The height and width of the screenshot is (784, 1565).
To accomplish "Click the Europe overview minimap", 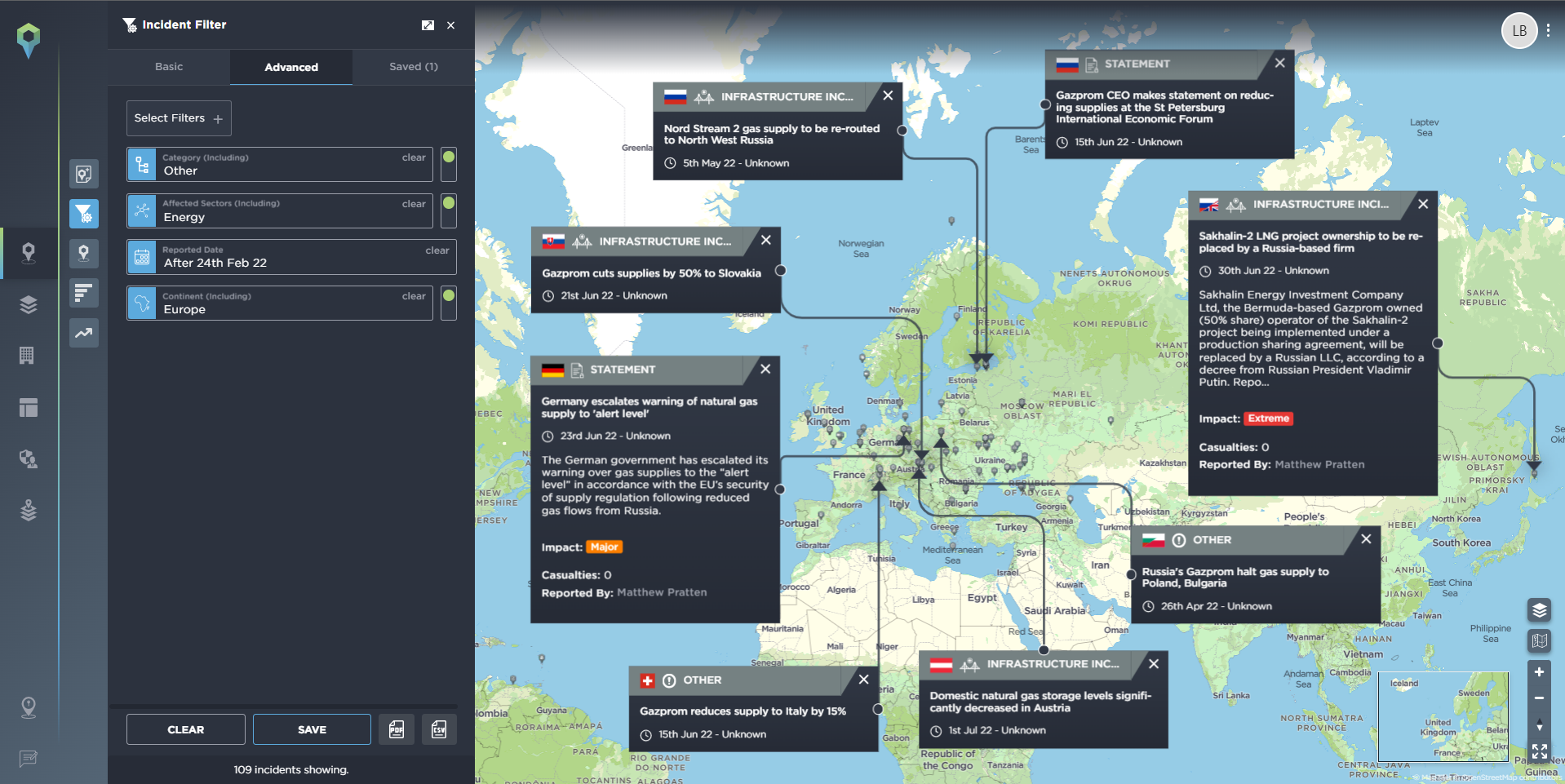I will coord(1443,716).
